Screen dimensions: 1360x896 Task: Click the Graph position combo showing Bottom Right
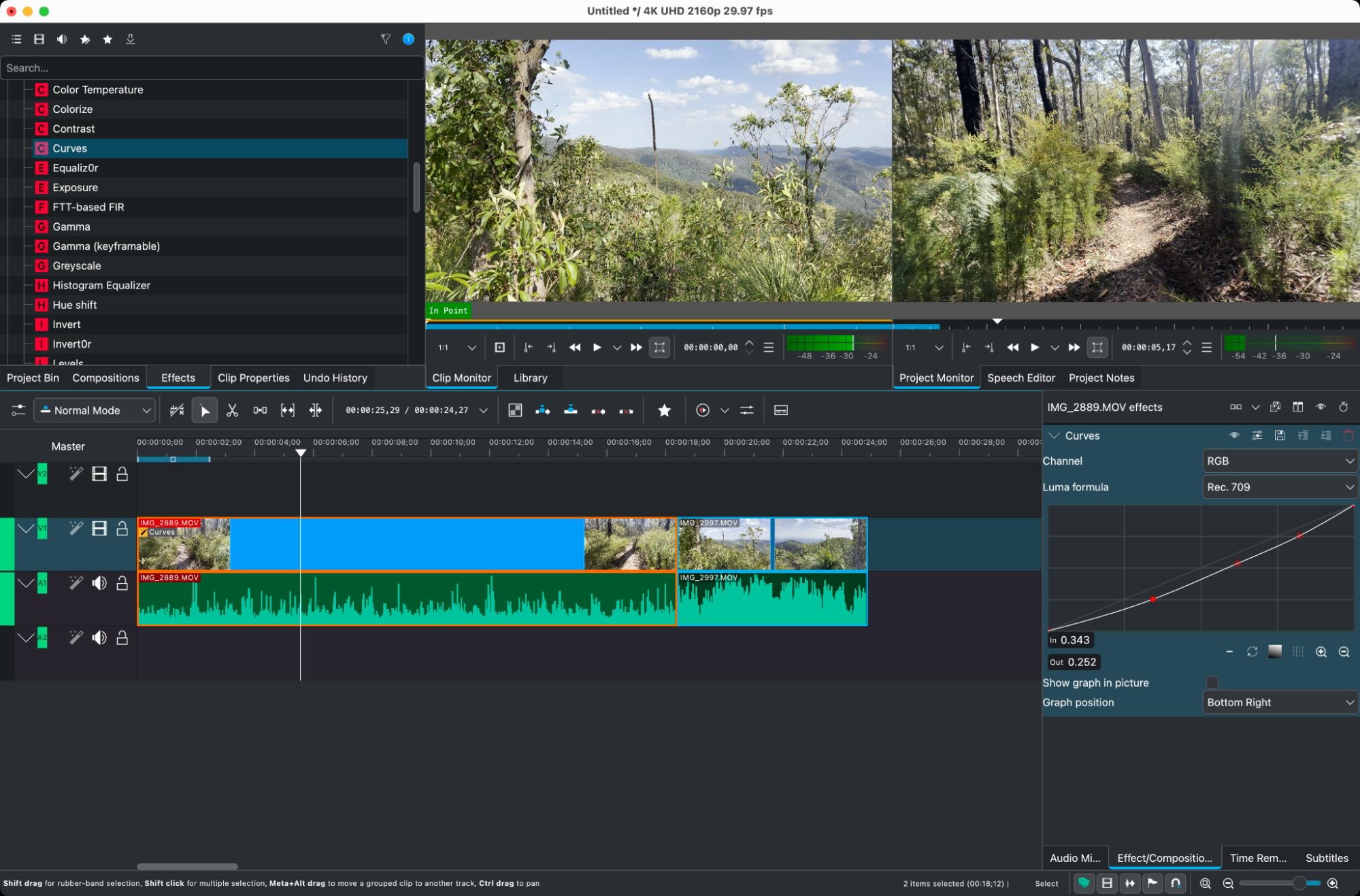[1280, 702]
